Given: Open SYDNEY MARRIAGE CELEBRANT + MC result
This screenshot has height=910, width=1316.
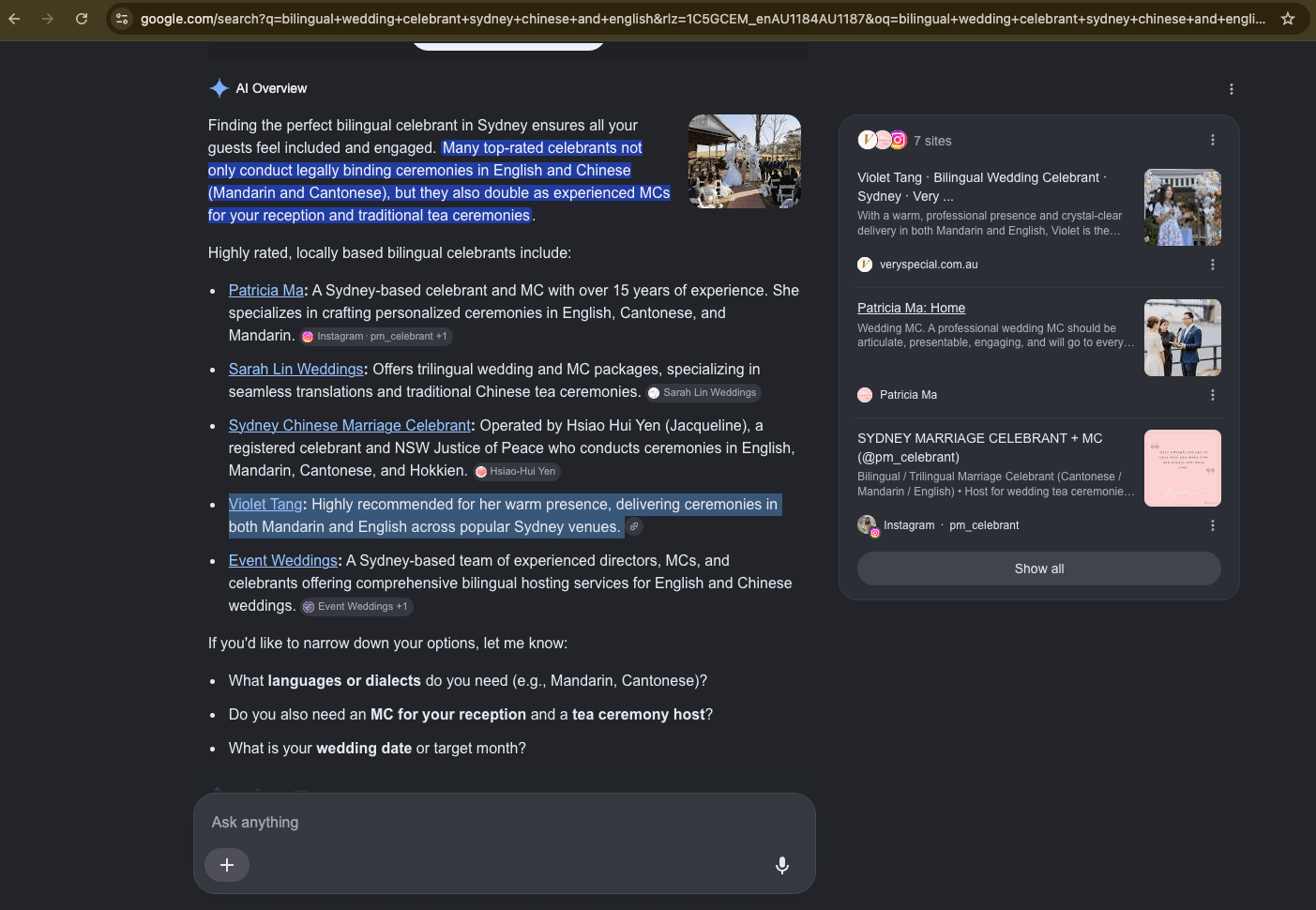Looking at the screenshot, I should click(980, 447).
